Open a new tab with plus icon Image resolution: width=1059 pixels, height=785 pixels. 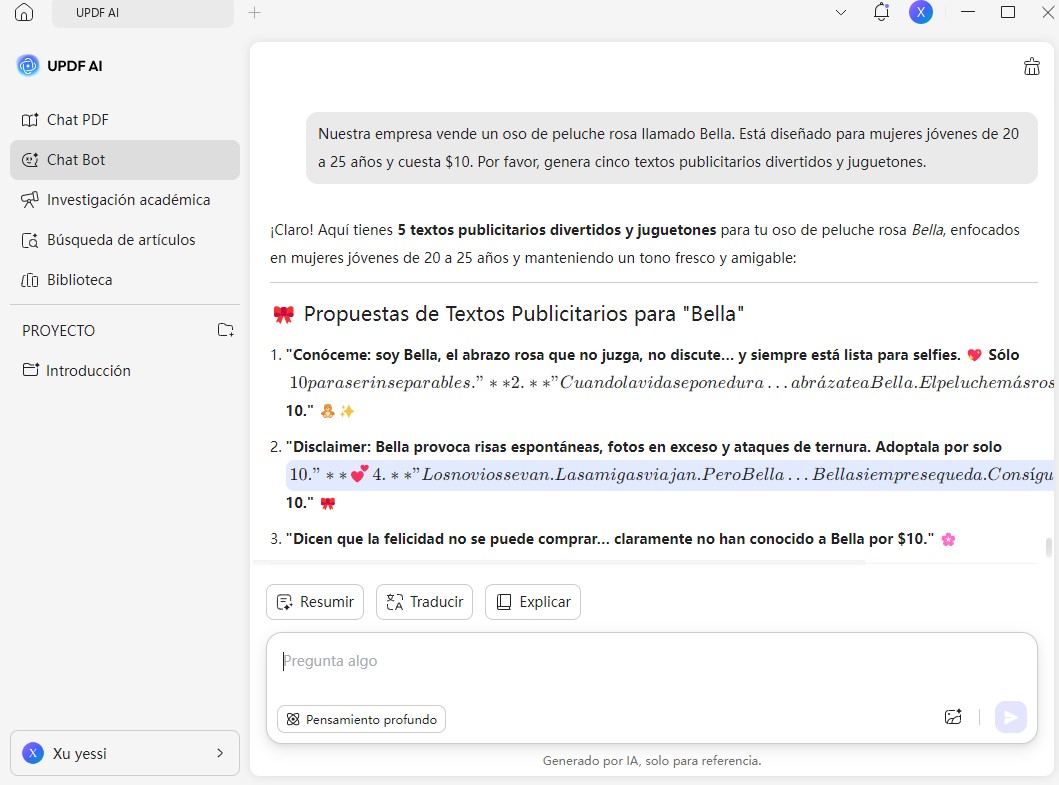pyautogui.click(x=254, y=13)
